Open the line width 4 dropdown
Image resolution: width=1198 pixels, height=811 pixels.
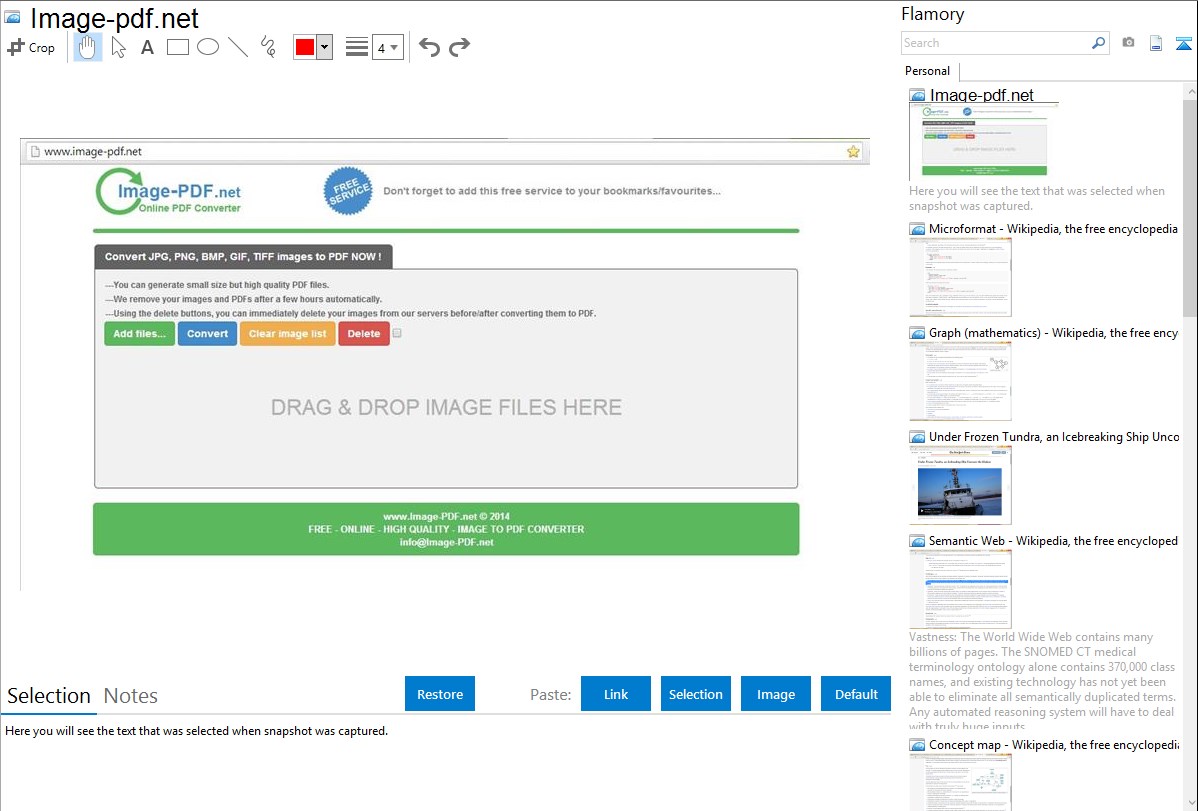pyautogui.click(x=387, y=47)
